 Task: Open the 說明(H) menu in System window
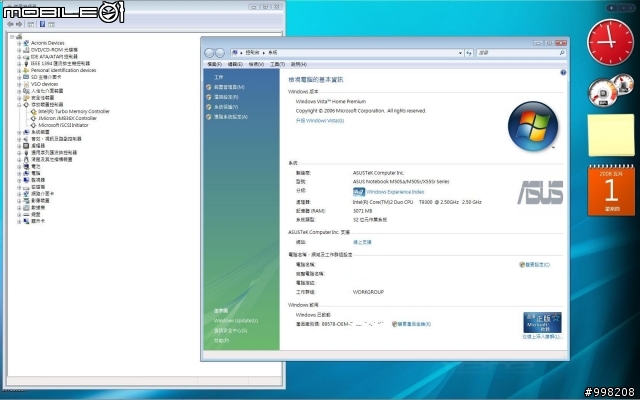298,64
